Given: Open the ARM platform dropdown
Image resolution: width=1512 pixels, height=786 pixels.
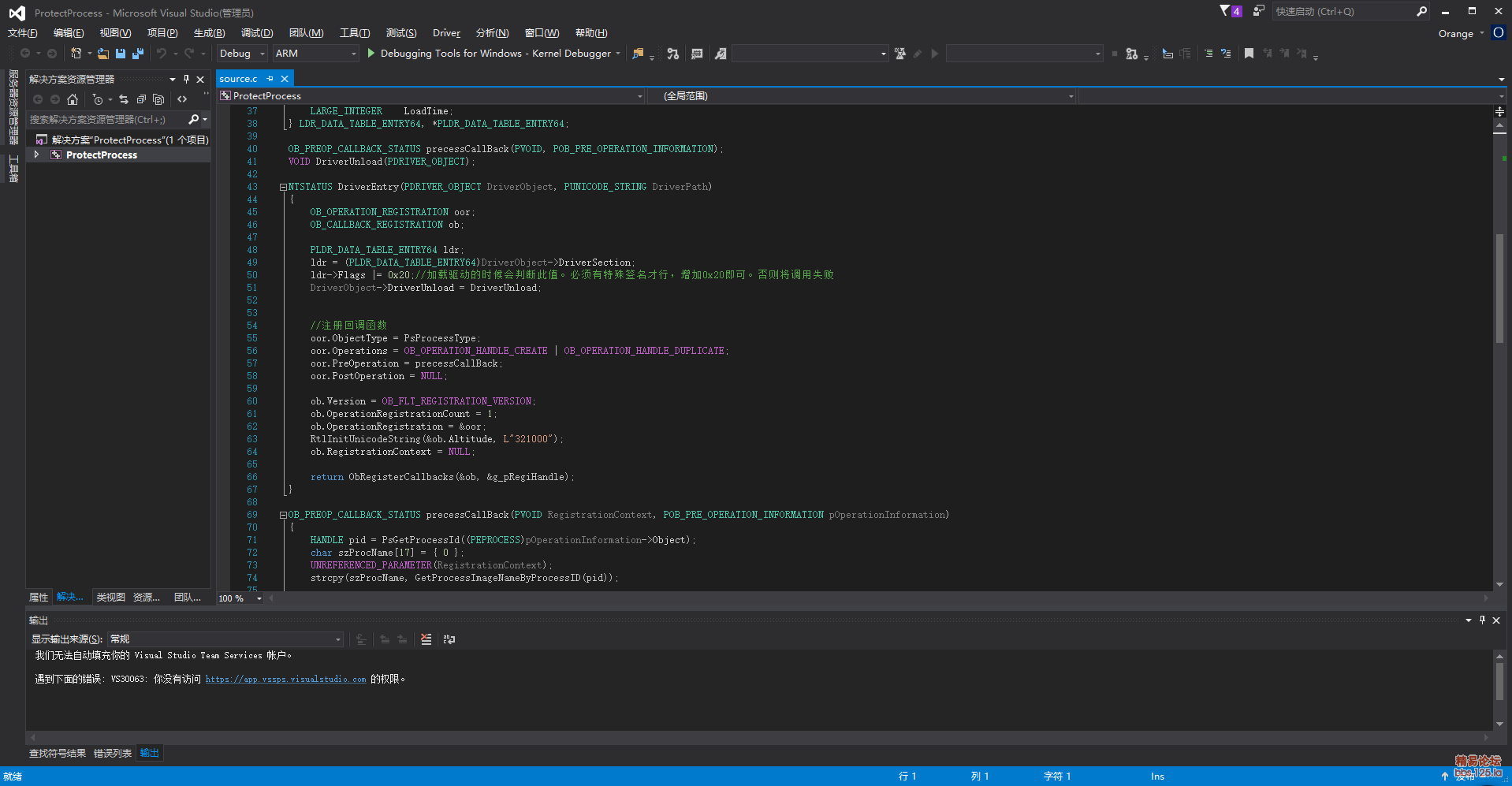Looking at the screenshot, I should pos(315,54).
